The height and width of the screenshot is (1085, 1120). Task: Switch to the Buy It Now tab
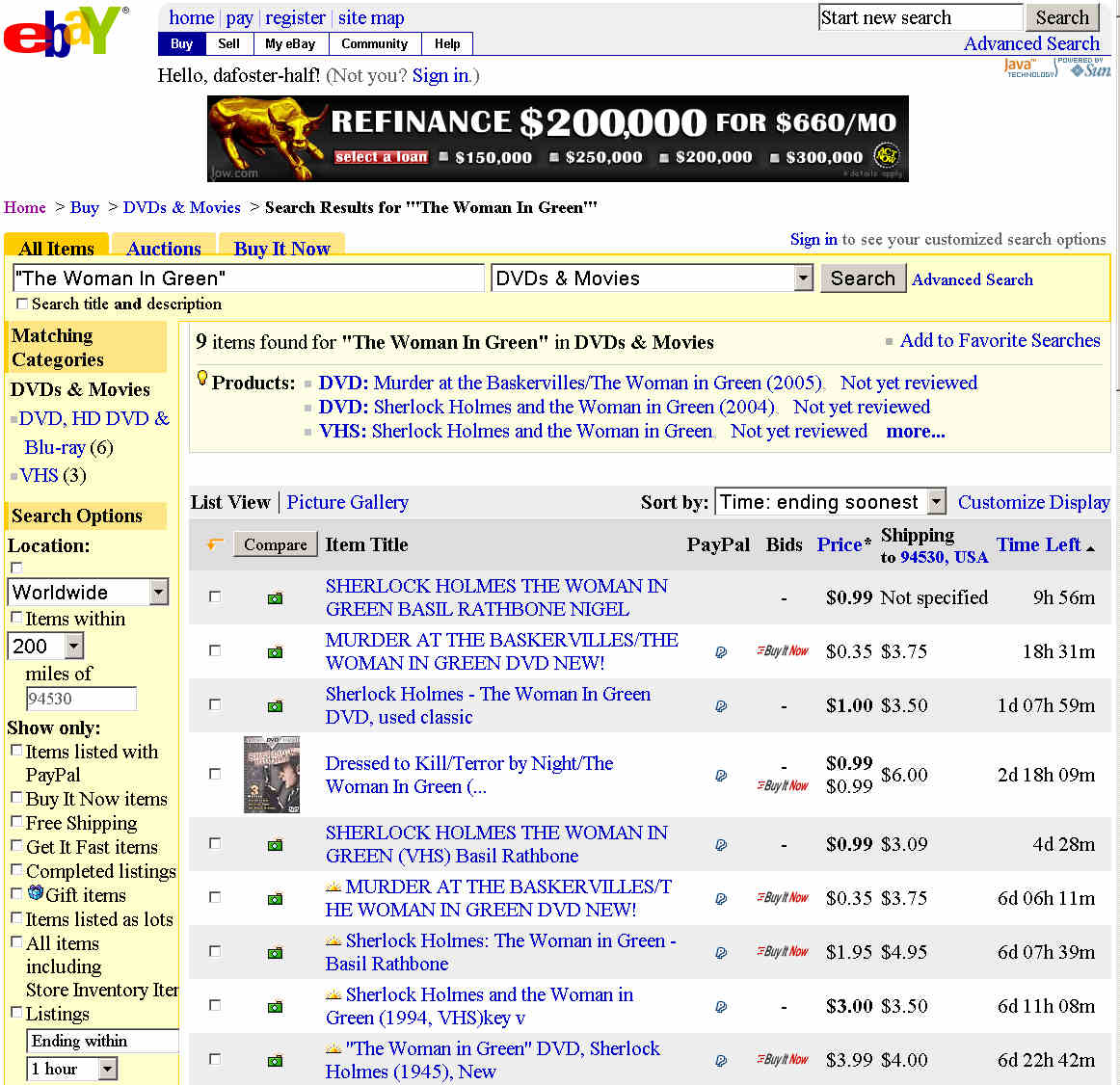coord(282,247)
